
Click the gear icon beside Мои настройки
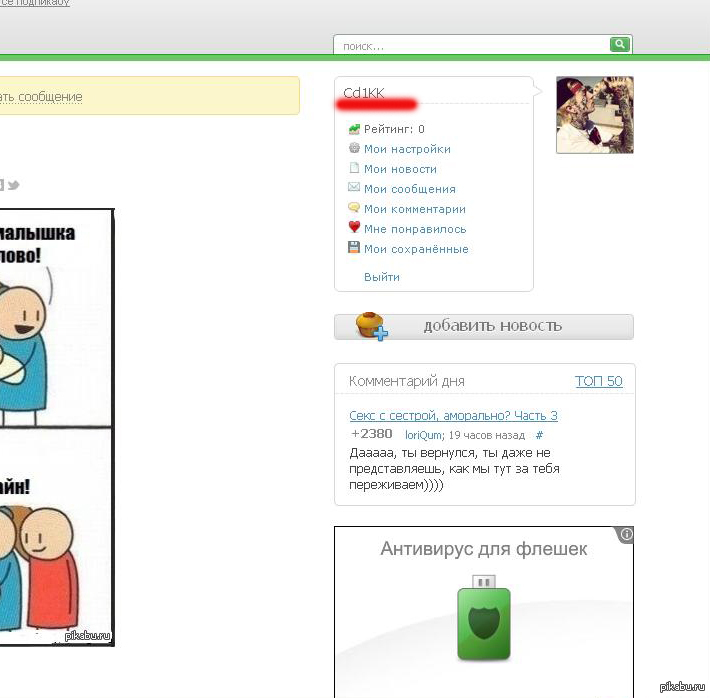(x=354, y=149)
